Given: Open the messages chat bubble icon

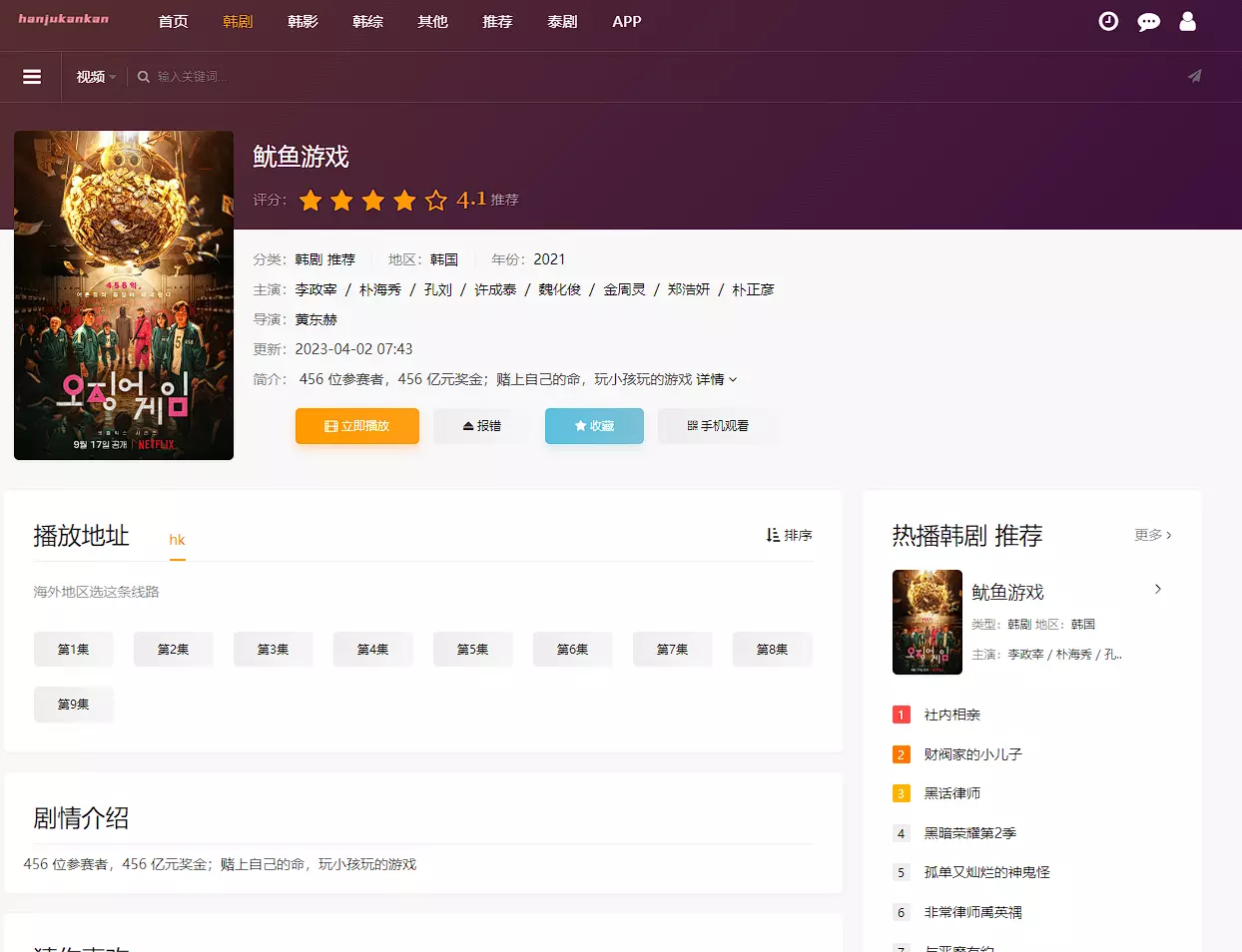Looking at the screenshot, I should tap(1148, 22).
